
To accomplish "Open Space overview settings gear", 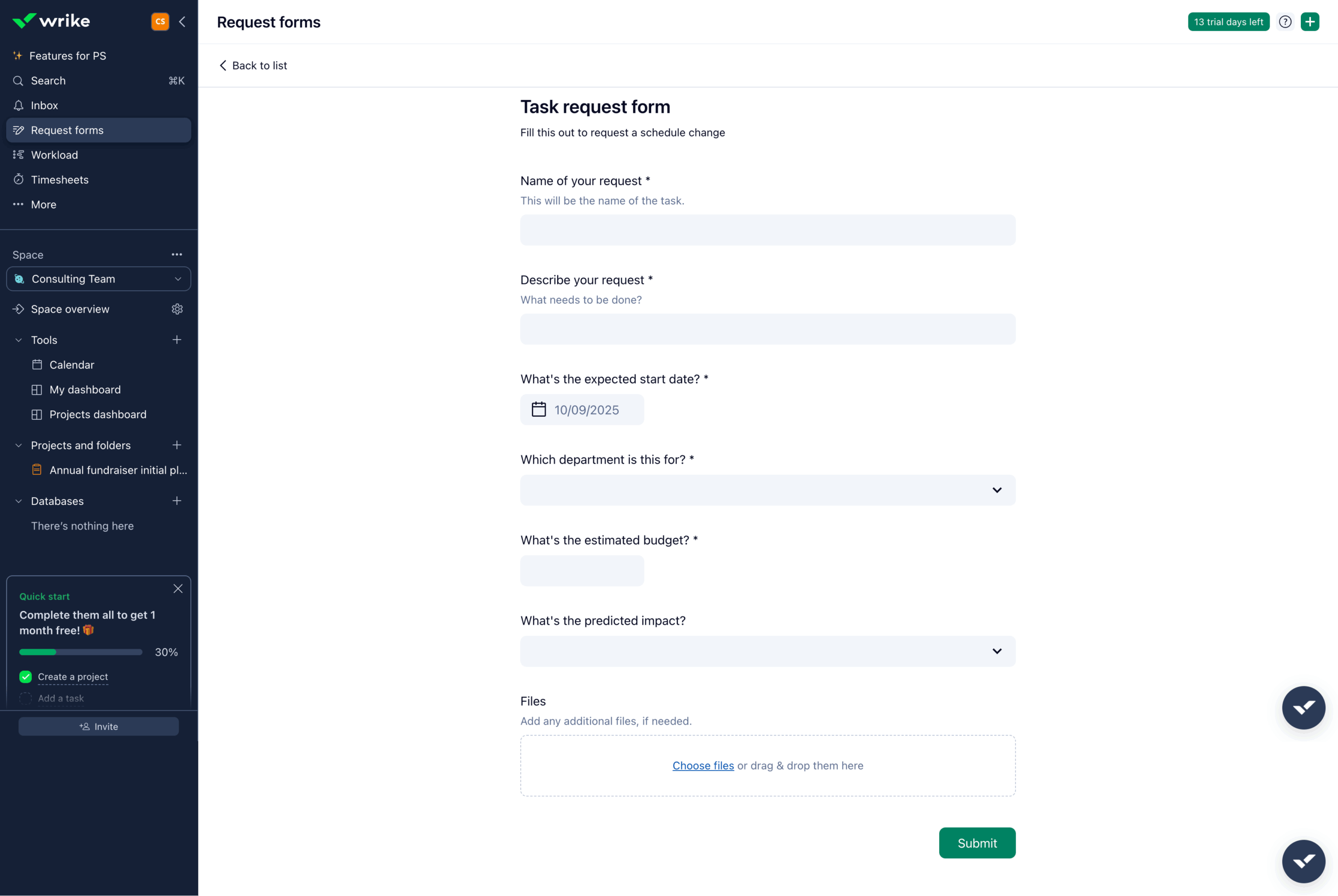I will [x=177, y=309].
